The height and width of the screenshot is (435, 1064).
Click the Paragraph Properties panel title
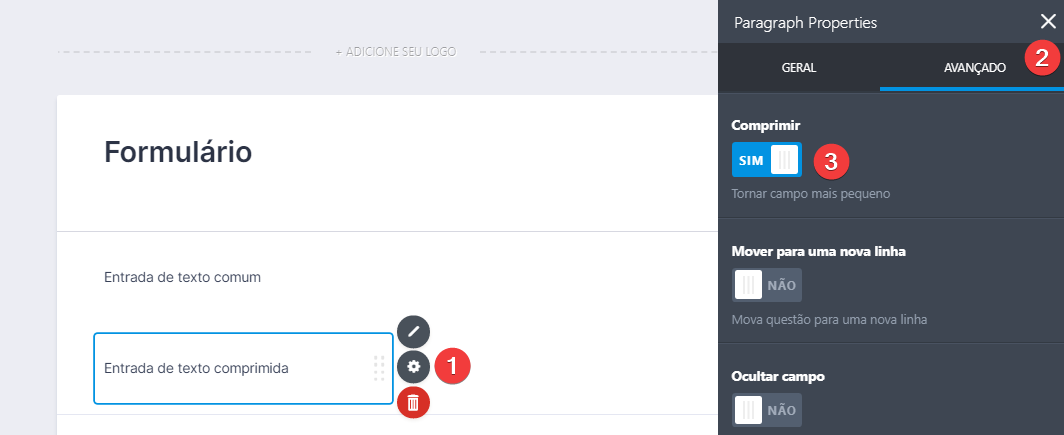pyautogui.click(x=805, y=22)
